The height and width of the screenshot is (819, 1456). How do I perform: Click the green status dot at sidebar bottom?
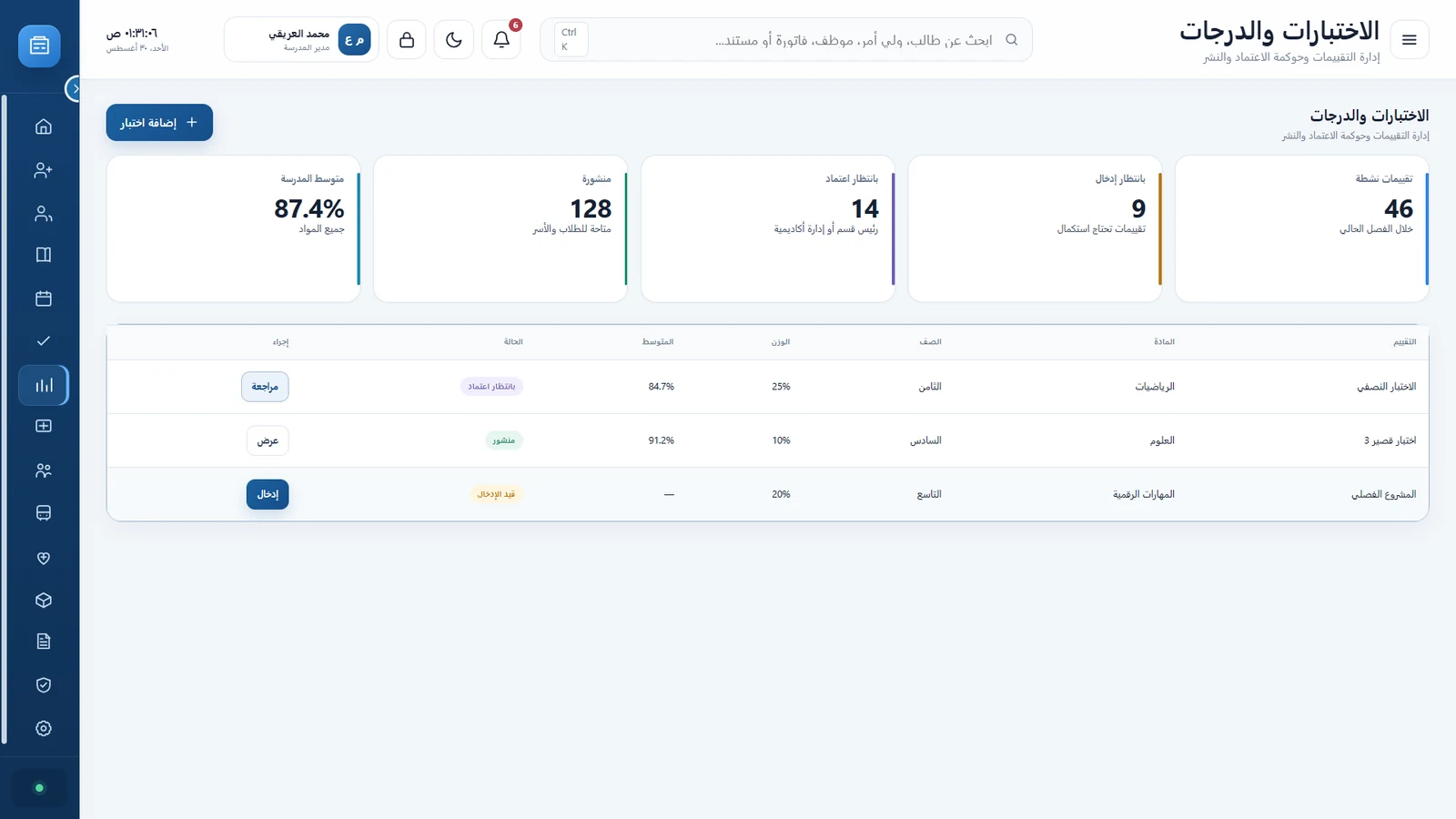[39, 788]
